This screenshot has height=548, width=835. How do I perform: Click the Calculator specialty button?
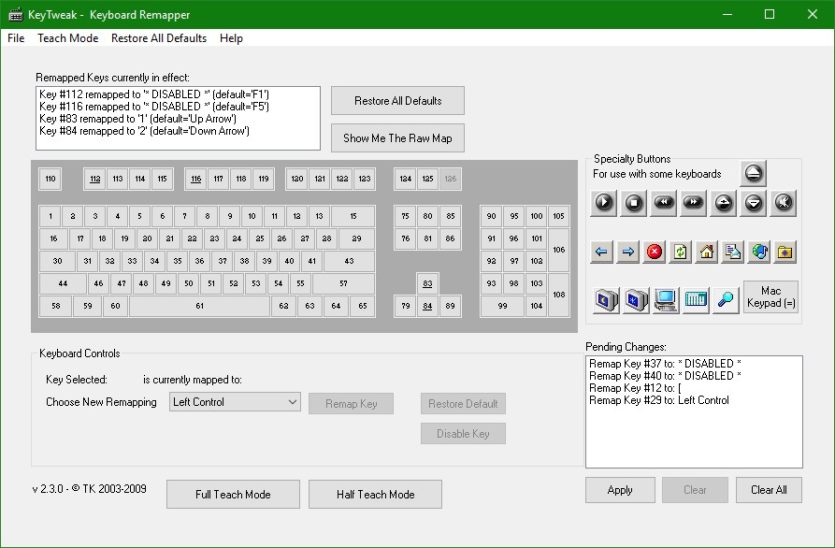pyautogui.click(x=695, y=300)
